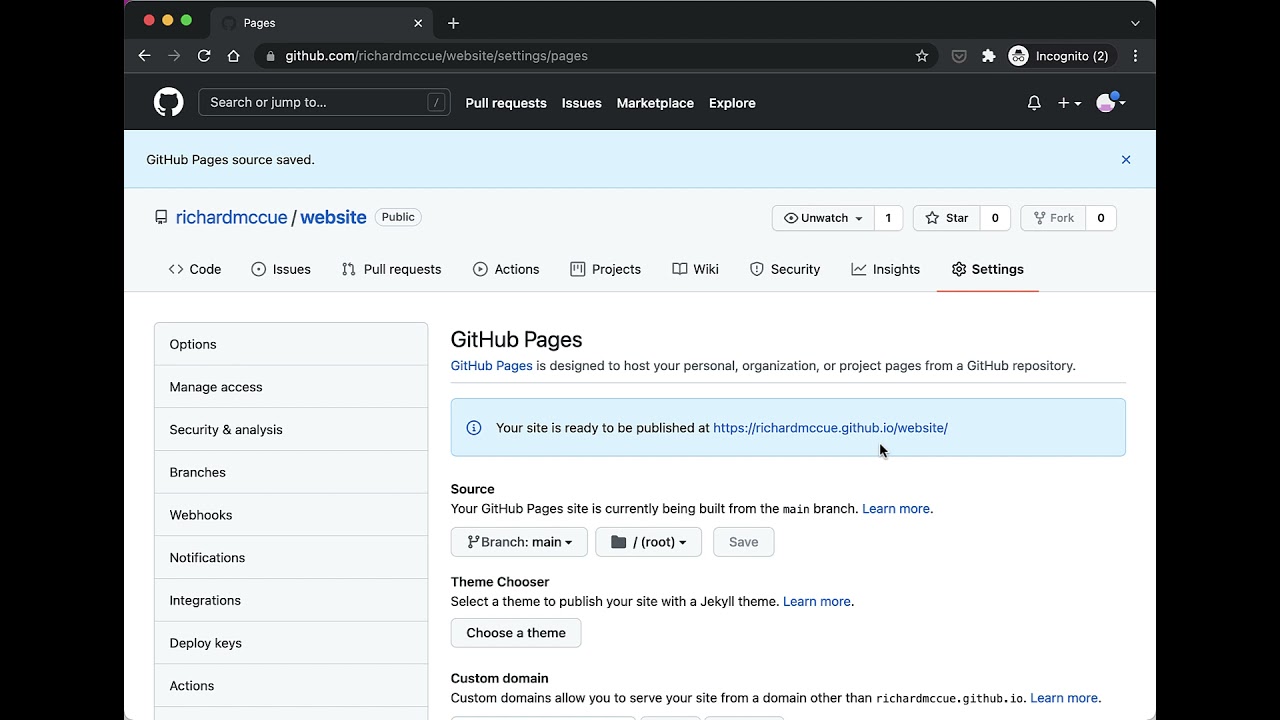Click the browser home icon
This screenshot has width=1280, height=720.
tap(233, 56)
